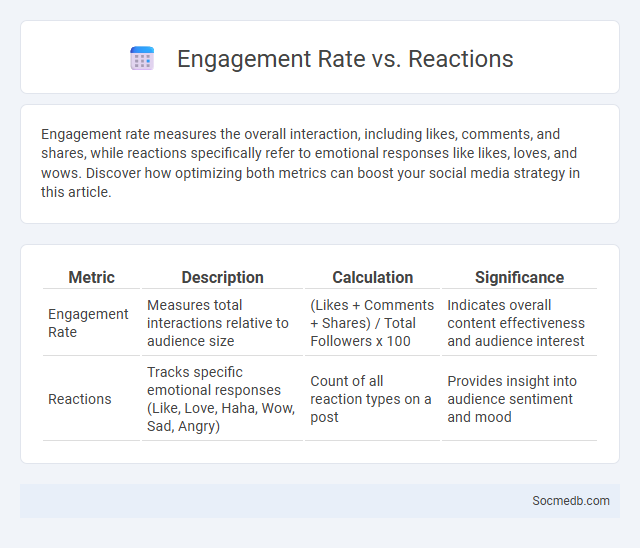Click the 'Reactions' metric cell

click(x=91, y=399)
